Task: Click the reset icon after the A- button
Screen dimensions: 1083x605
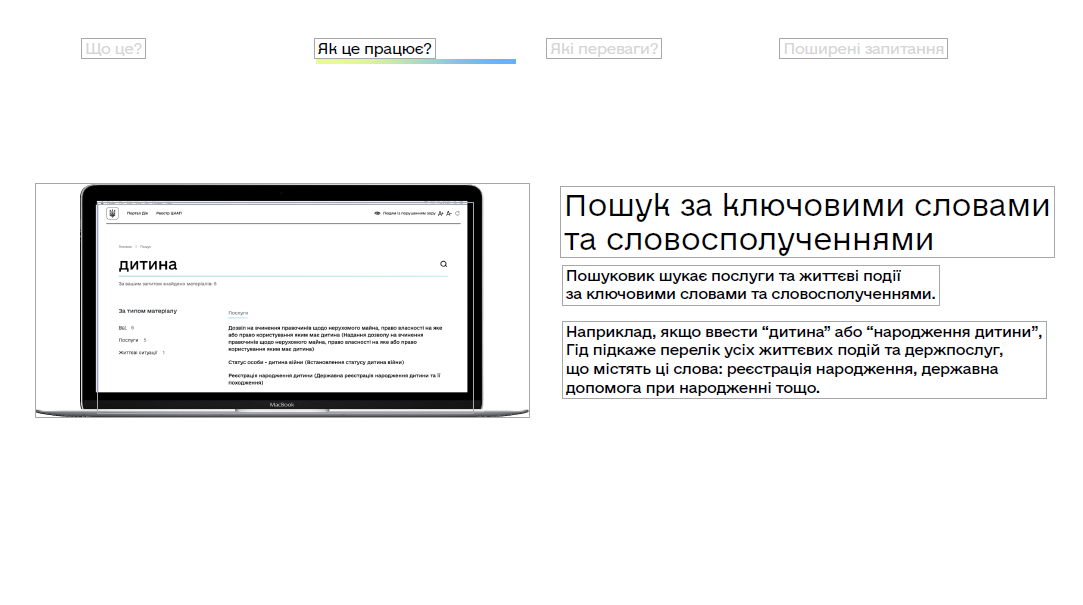Action: pos(458,214)
